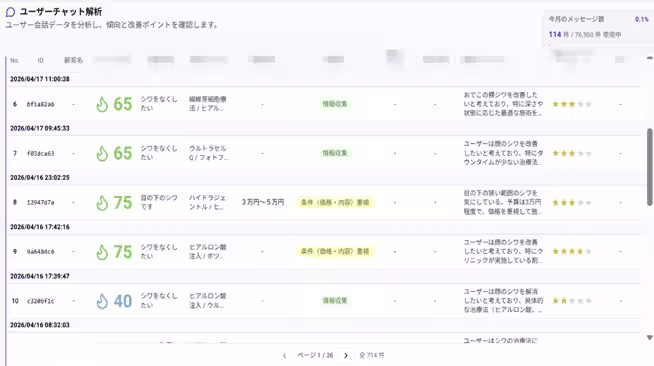This screenshot has height=366, width=654.
Task: Click the summary text in row 9a6484c6
Action: pyautogui.click(x=503, y=251)
